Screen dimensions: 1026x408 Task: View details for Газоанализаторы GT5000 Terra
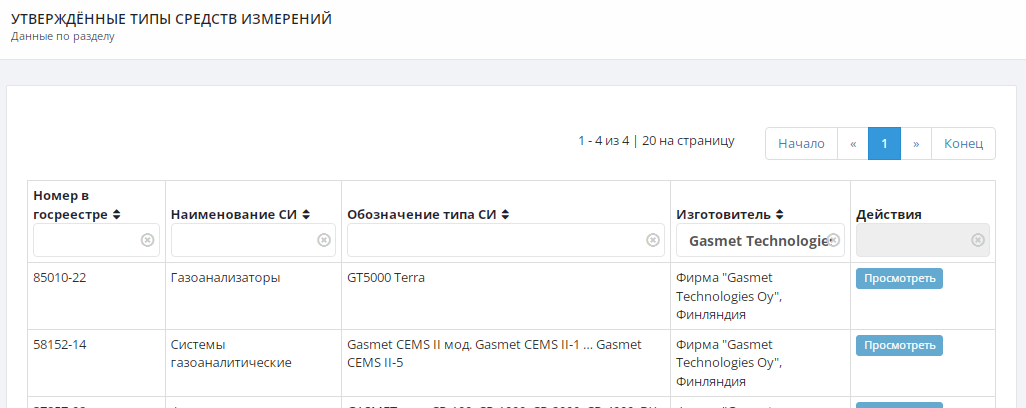pyautogui.click(x=899, y=278)
